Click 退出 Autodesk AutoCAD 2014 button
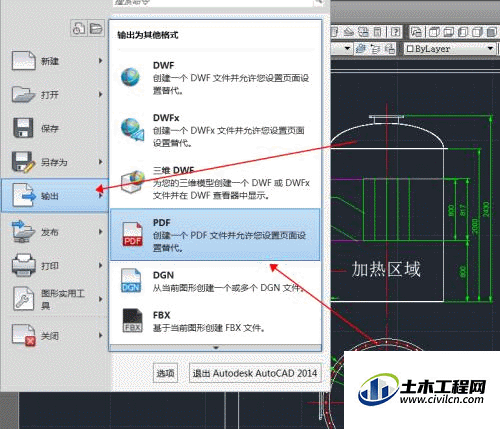Image resolution: width=500 pixels, height=429 pixels. coord(255,373)
